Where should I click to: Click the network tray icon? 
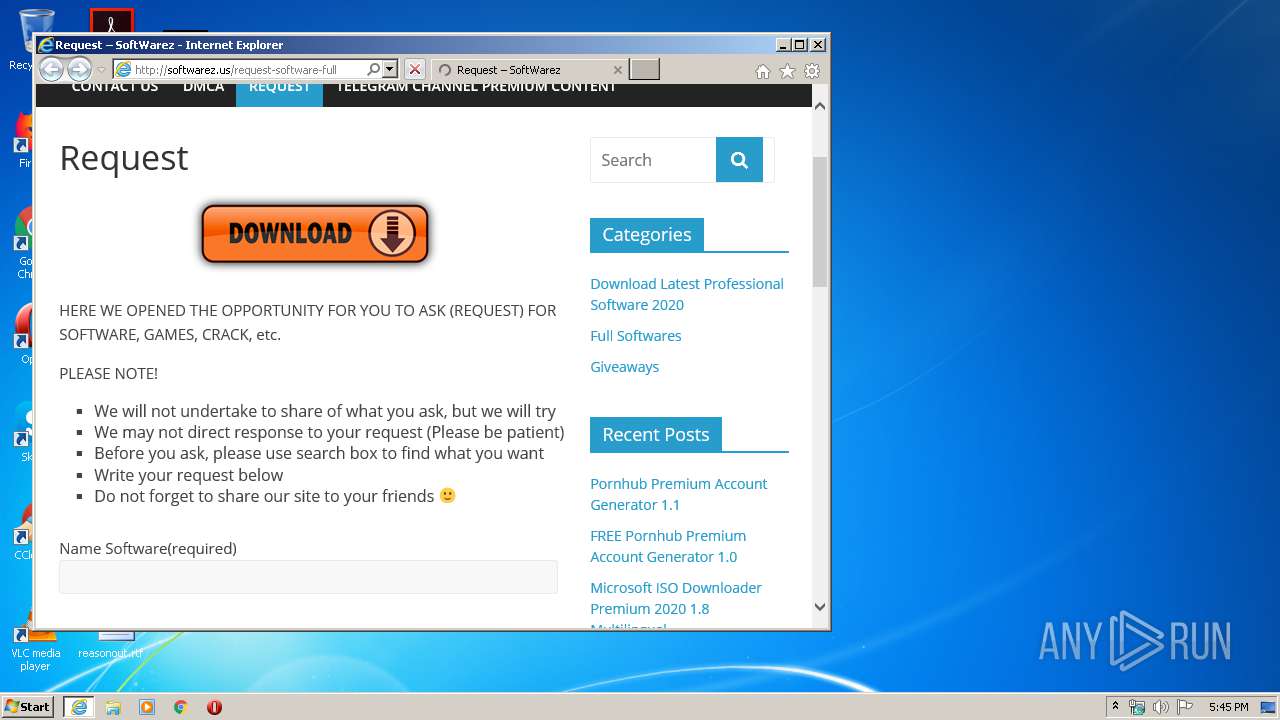1137,707
